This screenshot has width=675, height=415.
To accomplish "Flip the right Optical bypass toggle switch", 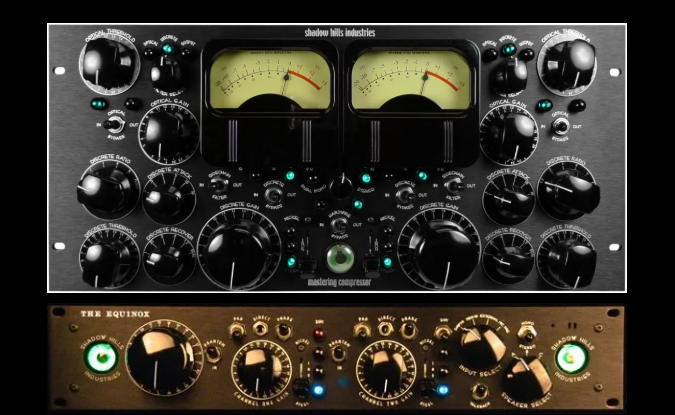I will click(x=560, y=126).
